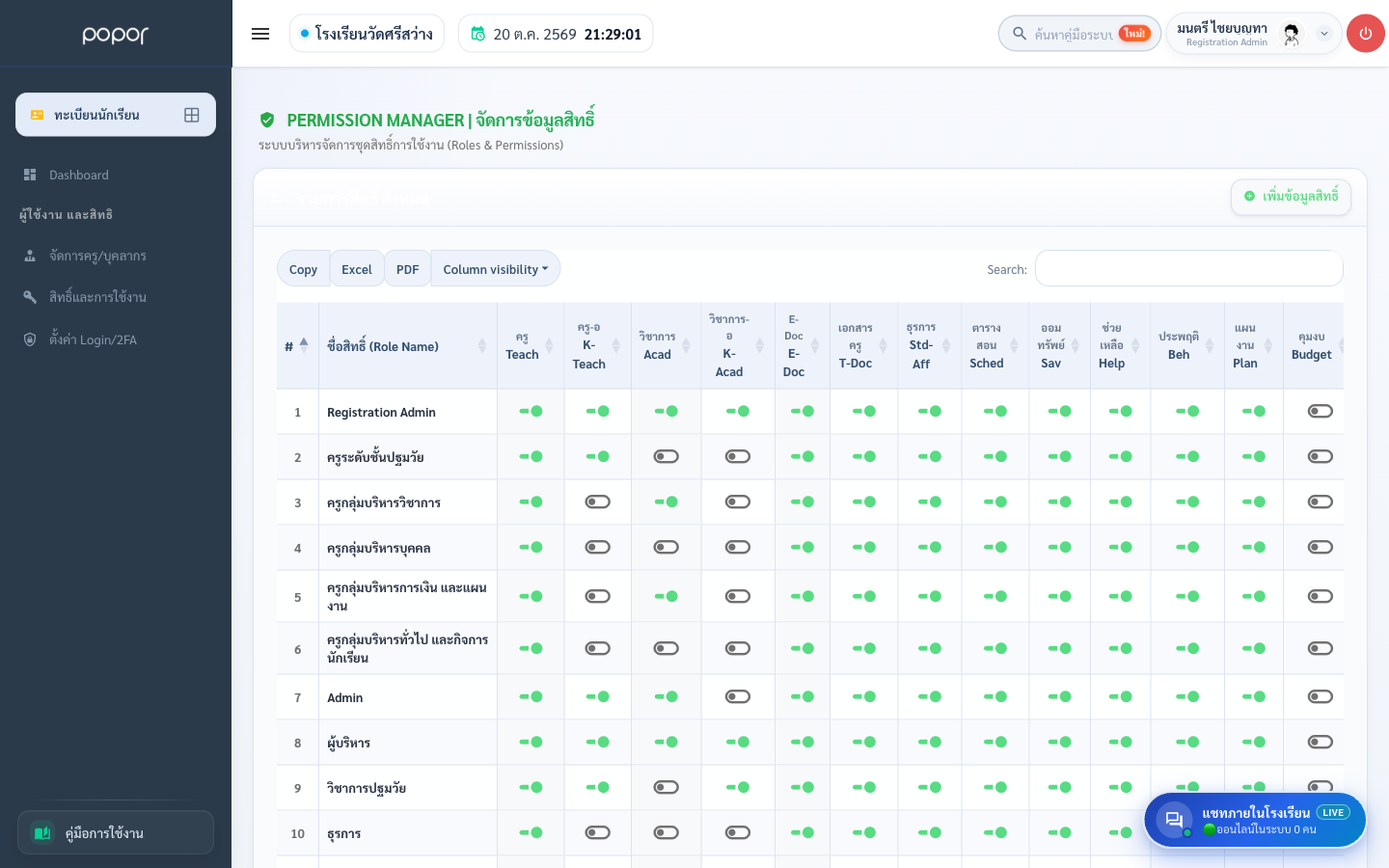Click the สิทธิ์และการใช้งาน key icon
Image resolution: width=1389 pixels, height=868 pixels.
point(30,297)
